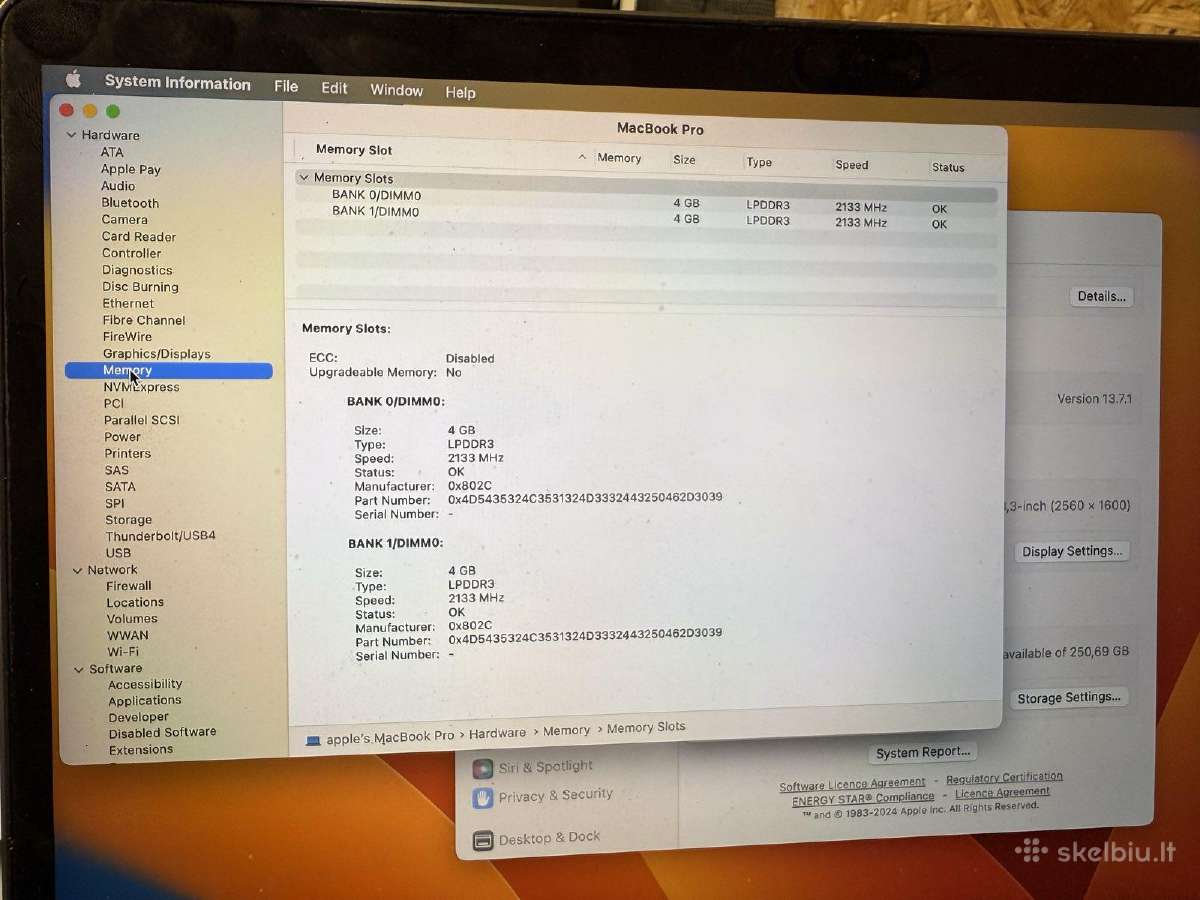Screen dimensions: 1200x900
Task: Select Audio in the sidebar
Action: (x=118, y=186)
